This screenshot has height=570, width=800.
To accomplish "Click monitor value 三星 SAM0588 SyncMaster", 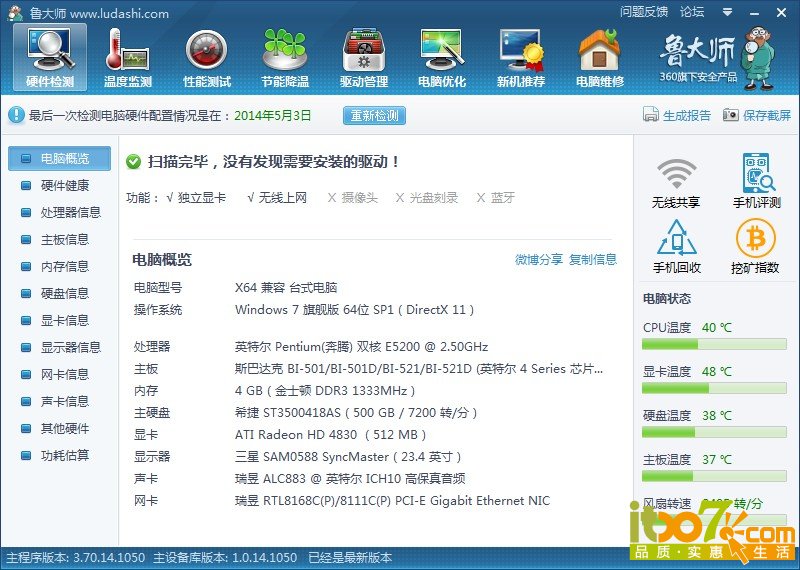I will pos(348,457).
